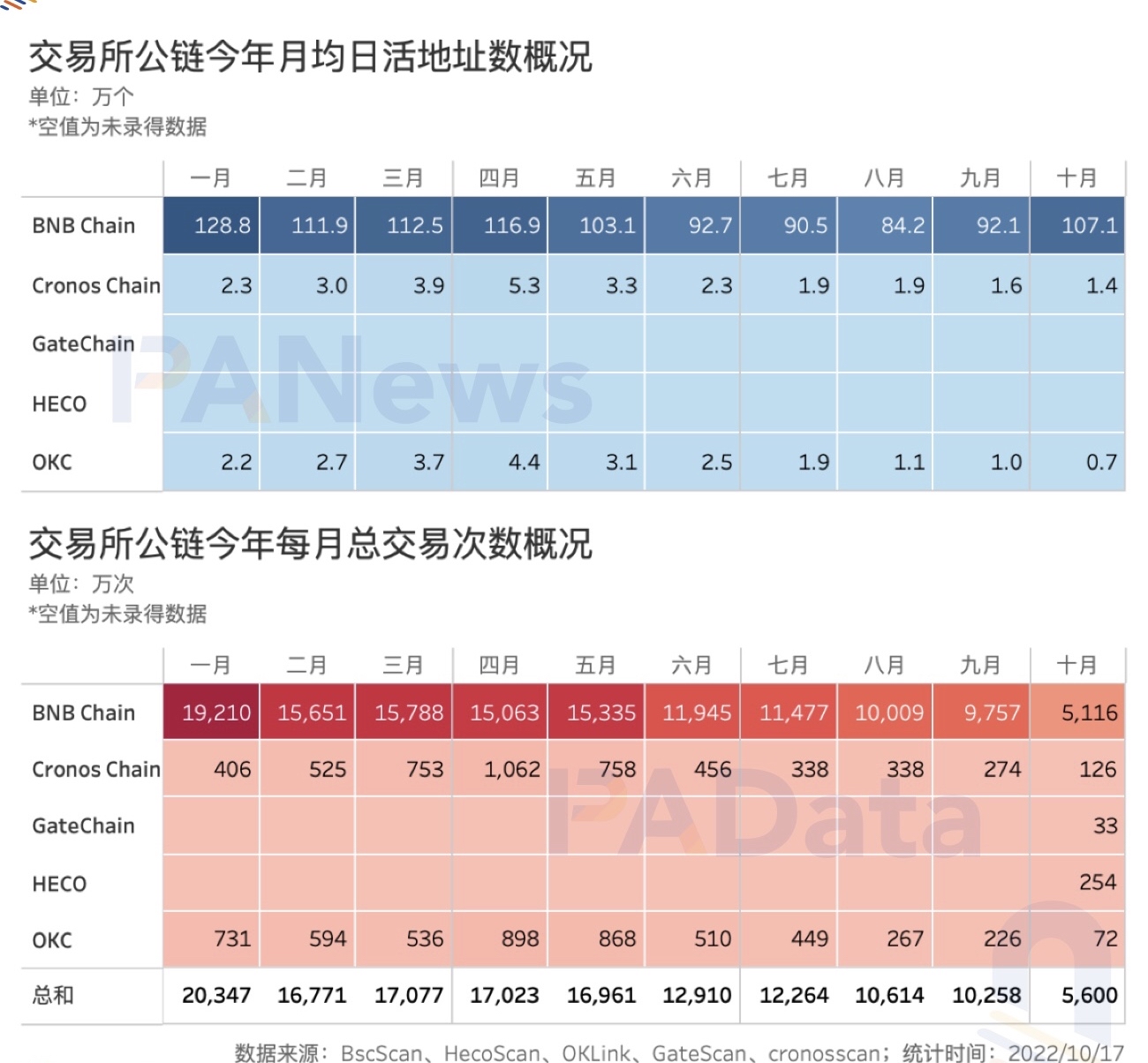
Task: Click the 十月 column header of the bottom table
Action: click(x=1078, y=663)
